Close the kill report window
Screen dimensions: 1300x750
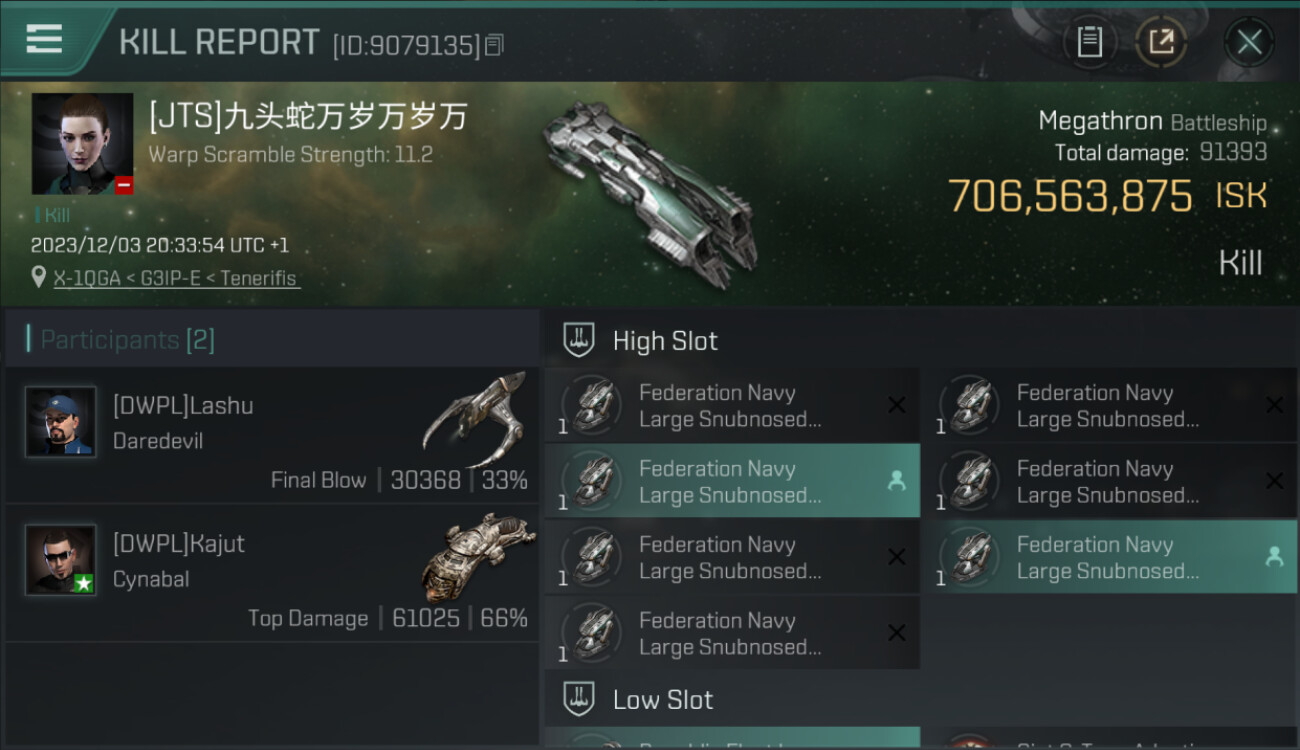(x=1249, y=42)
